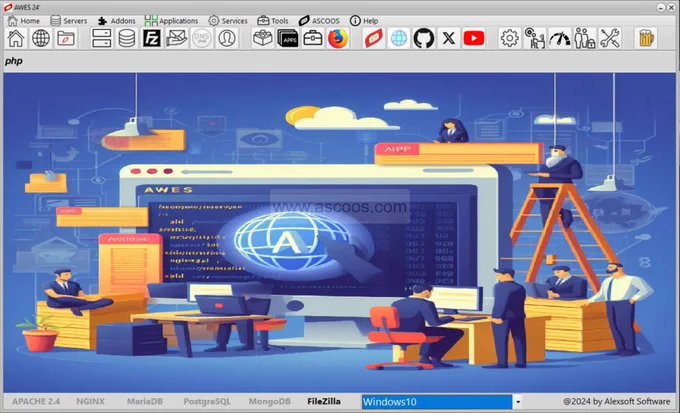The width and height of the screenshot is (680, 413).
Task: Click FileZilla in status bar
Action: click(324, 401)
